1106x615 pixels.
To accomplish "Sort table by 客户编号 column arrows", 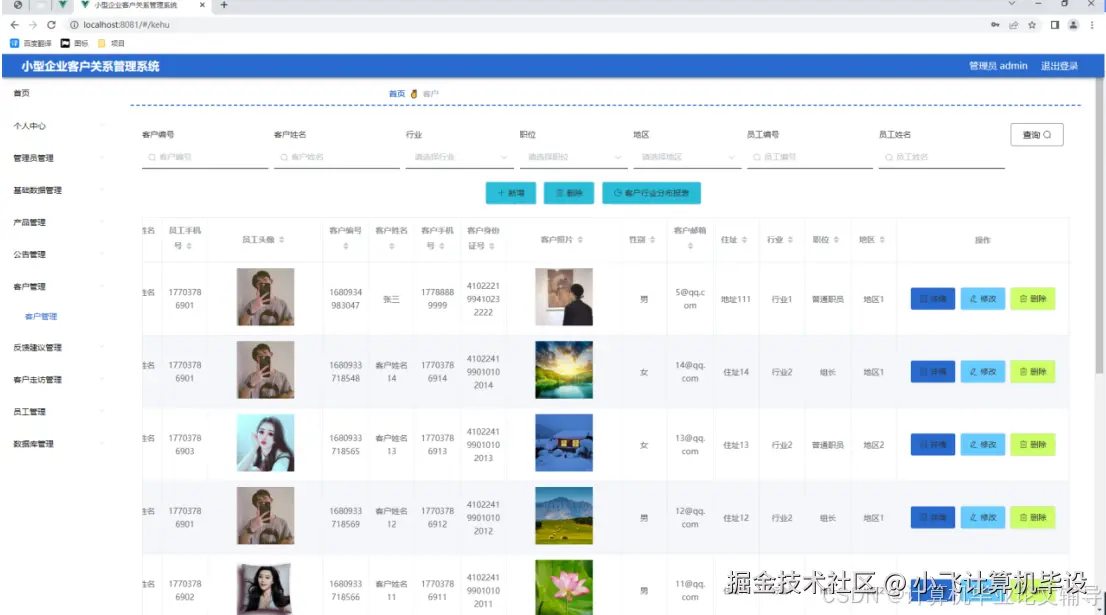I will tap(346, 246).
